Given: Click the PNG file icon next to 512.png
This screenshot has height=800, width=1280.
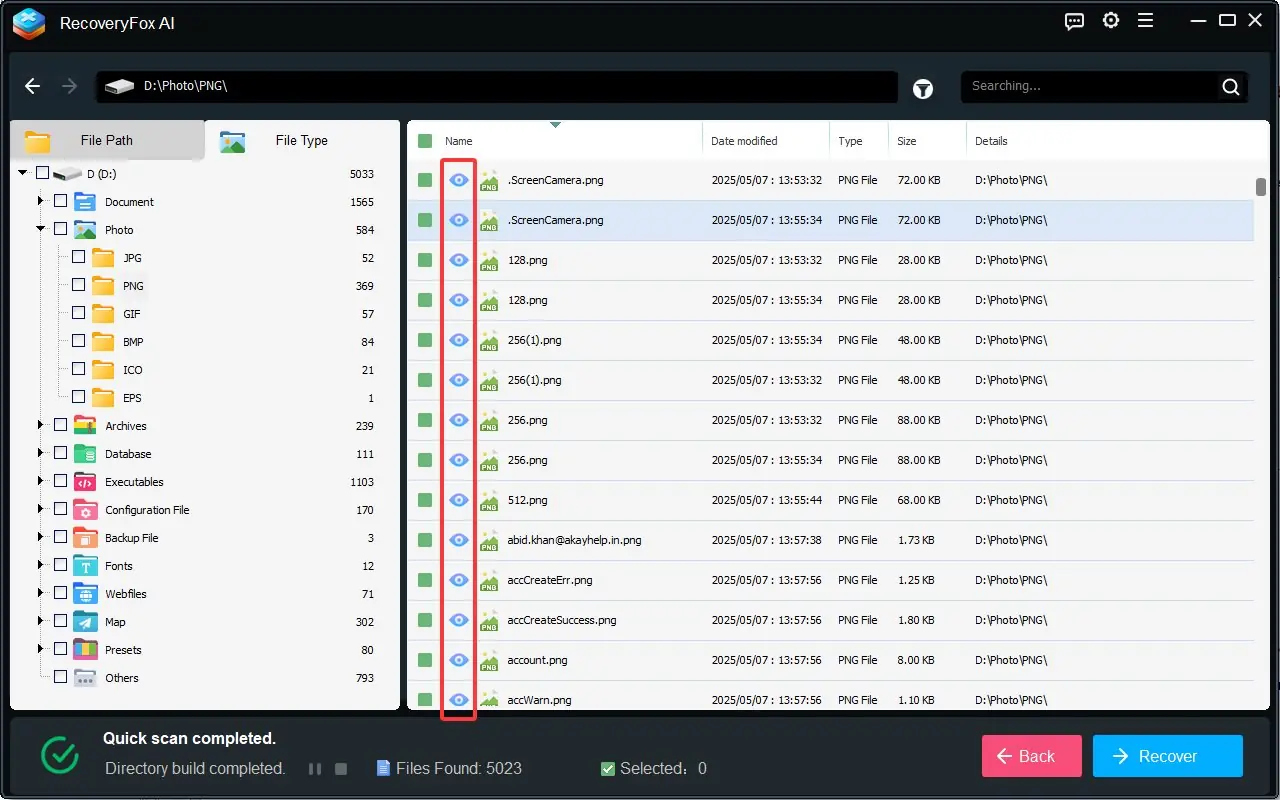Looking at the screenshot, I should pos(489,500).
